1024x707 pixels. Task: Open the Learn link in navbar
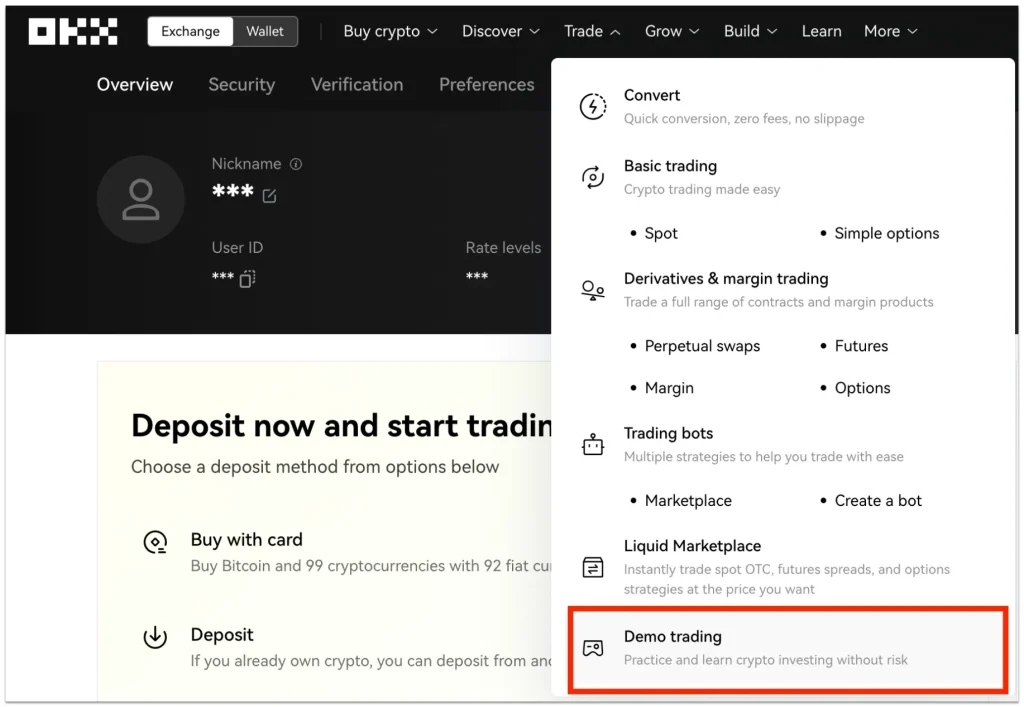click(x=822, y=31)
